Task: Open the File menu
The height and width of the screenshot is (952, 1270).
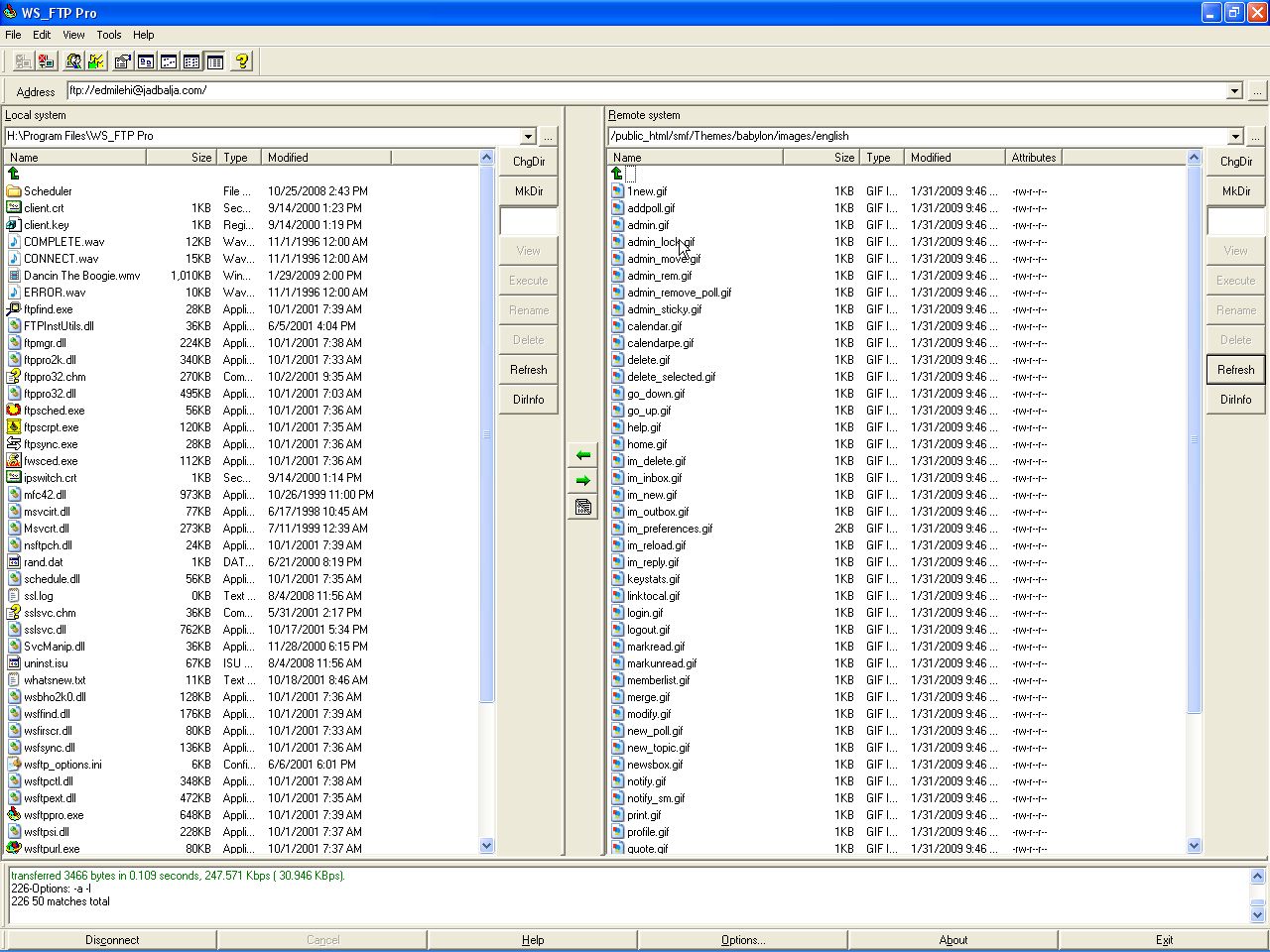Action: point(13,35)
